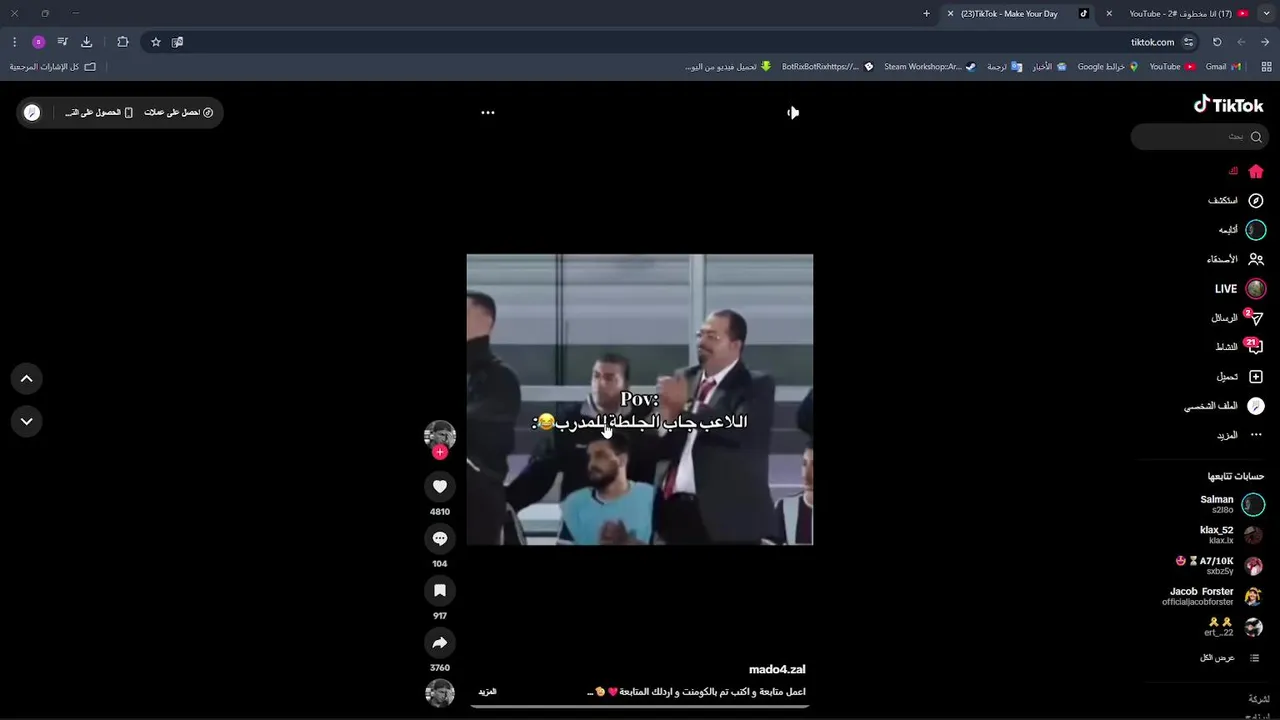1280x720 pixels.
Task: Open the browser Downloads icon
Action: [86, 42]
